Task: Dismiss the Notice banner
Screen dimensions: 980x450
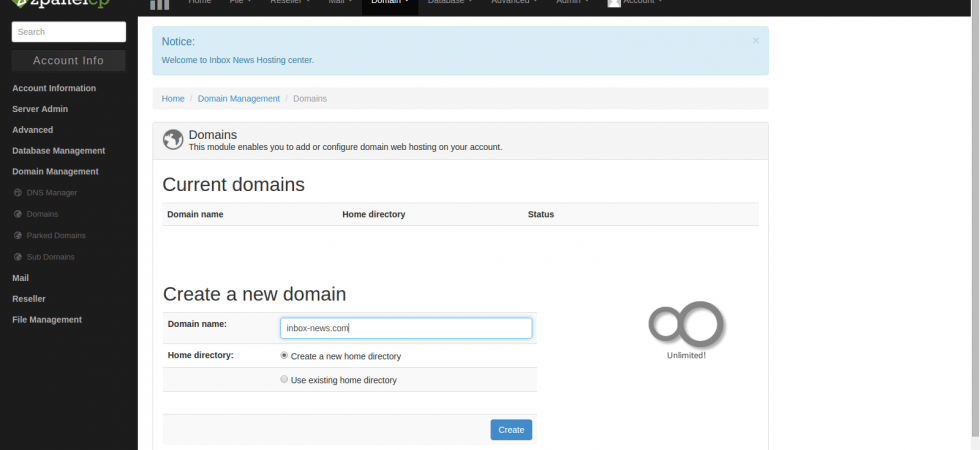Action: (x=756, y=41)
